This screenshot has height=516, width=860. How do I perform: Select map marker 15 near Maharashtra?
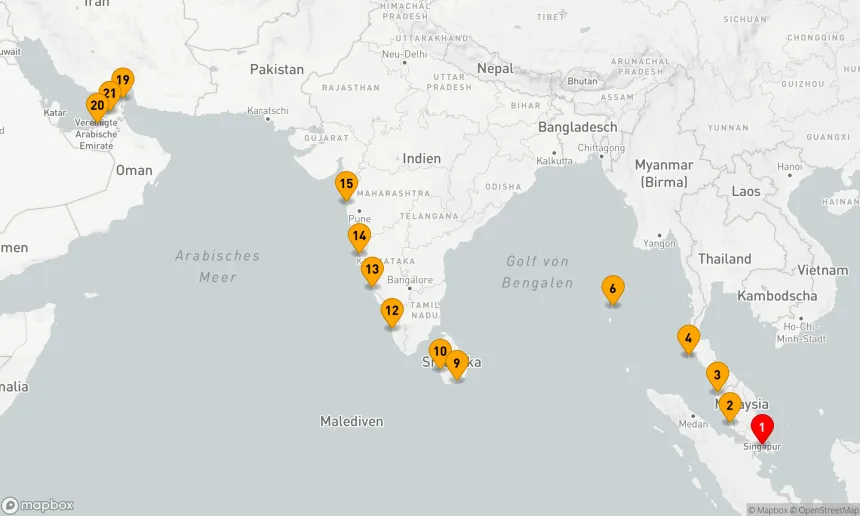point(347,186)
